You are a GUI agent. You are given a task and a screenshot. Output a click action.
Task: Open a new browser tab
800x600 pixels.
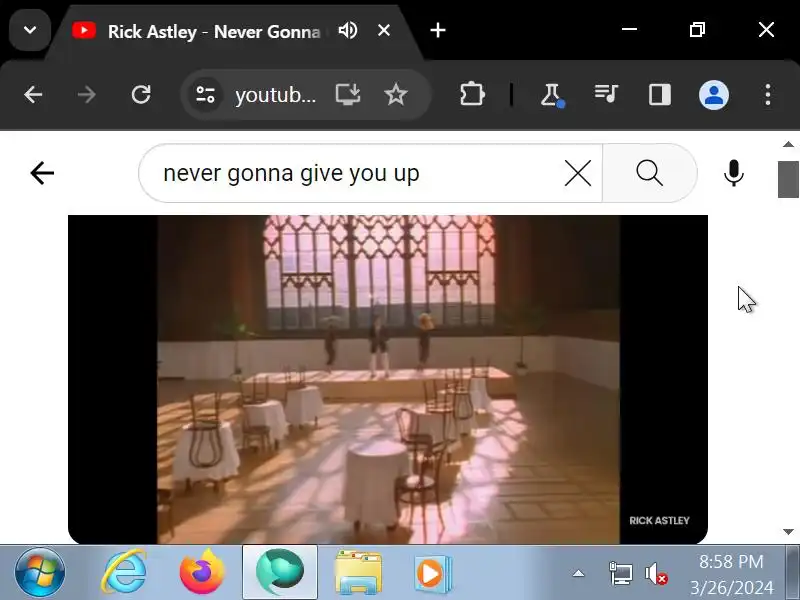[x=438, y=31]
